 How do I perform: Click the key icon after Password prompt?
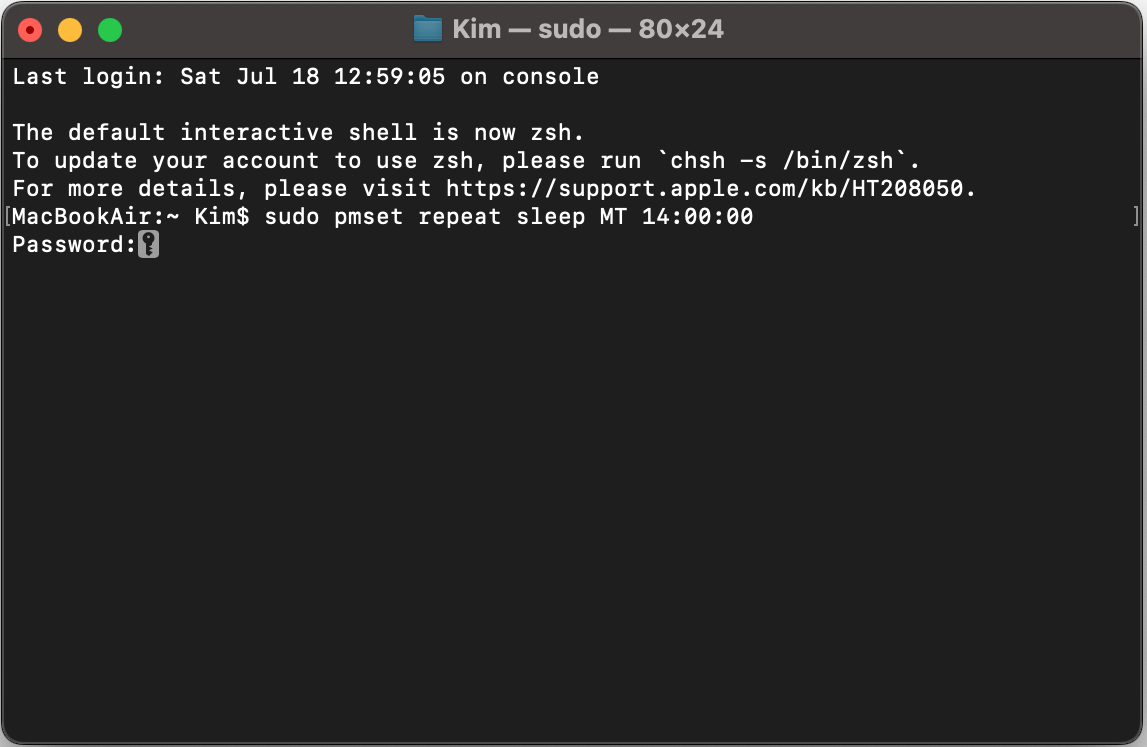click(x=148, y=244)
